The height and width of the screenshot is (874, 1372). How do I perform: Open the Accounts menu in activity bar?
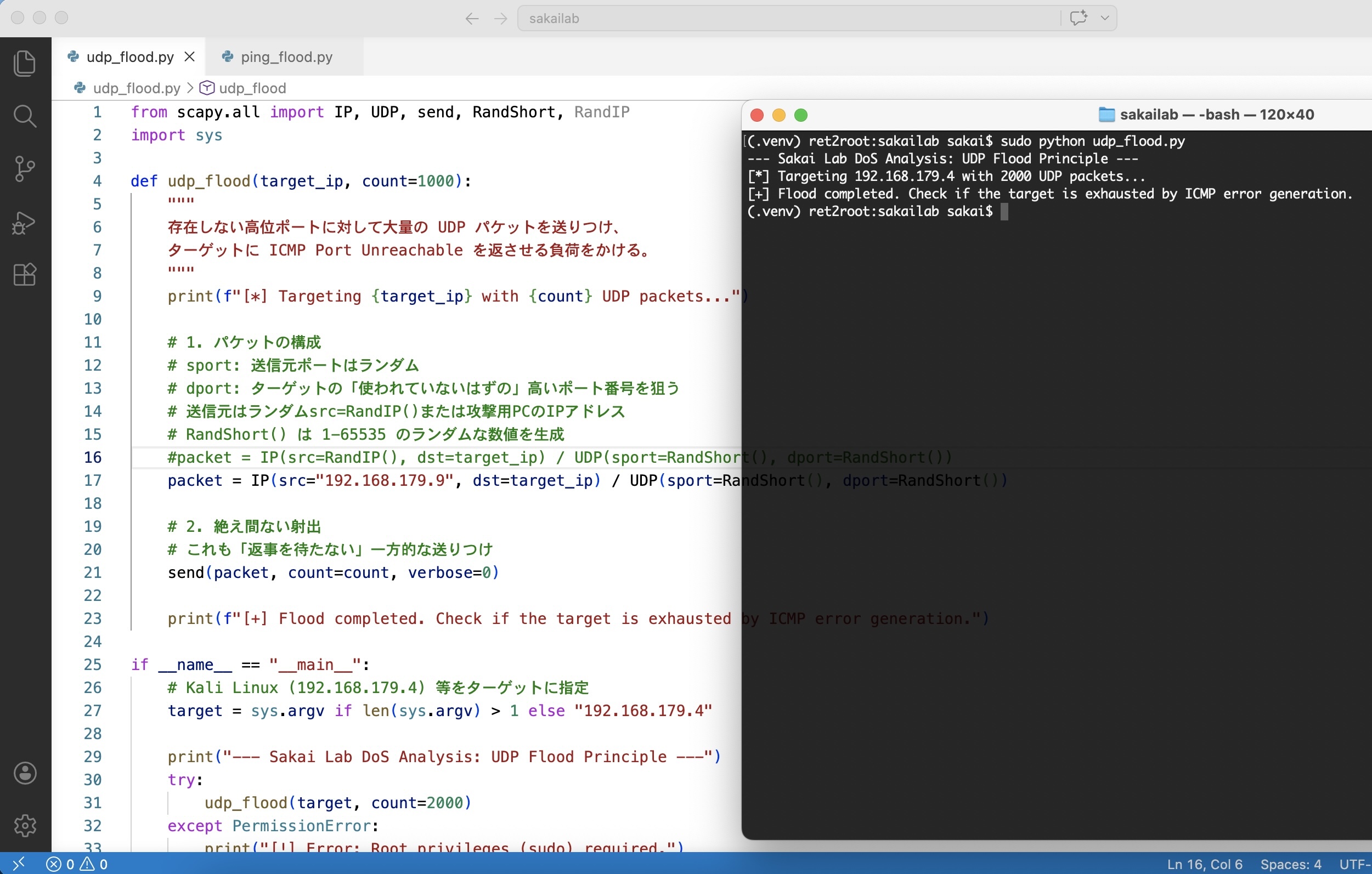point(25,772)
